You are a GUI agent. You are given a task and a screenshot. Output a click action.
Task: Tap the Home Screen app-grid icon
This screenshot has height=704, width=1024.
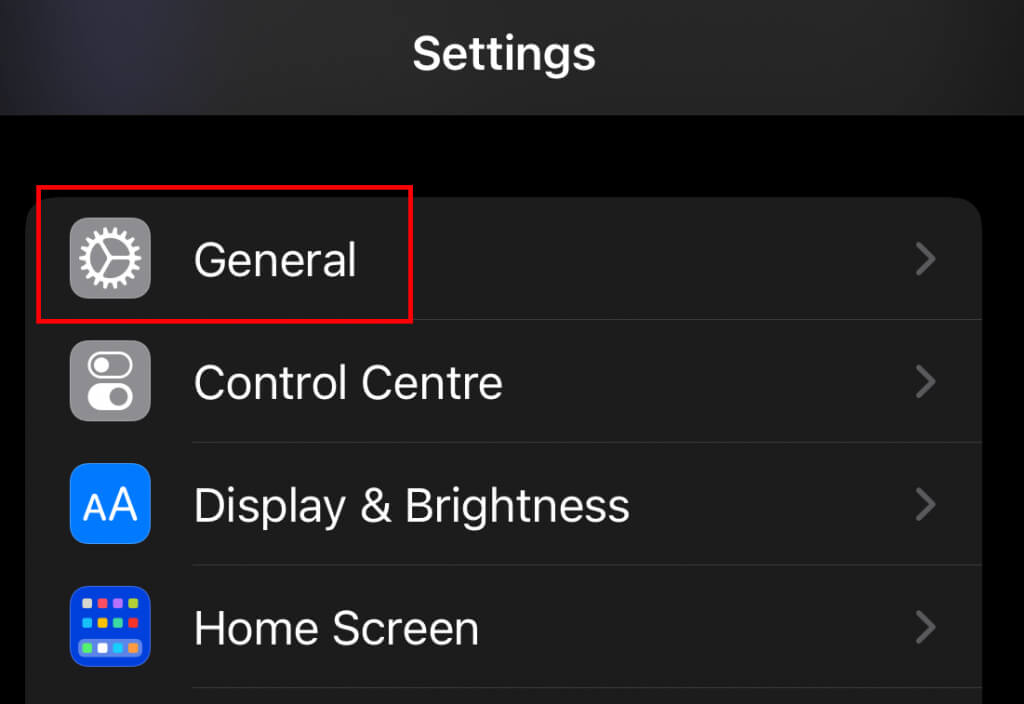pyautogui.click(x=110, y=627)
